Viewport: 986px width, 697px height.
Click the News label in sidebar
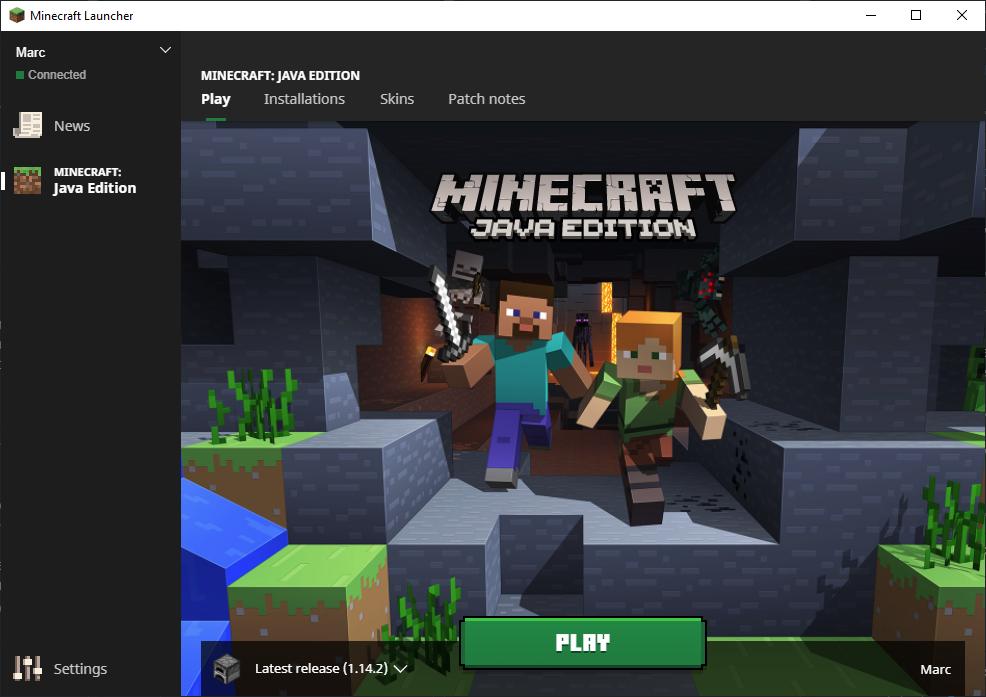click(x=72, y=126)
